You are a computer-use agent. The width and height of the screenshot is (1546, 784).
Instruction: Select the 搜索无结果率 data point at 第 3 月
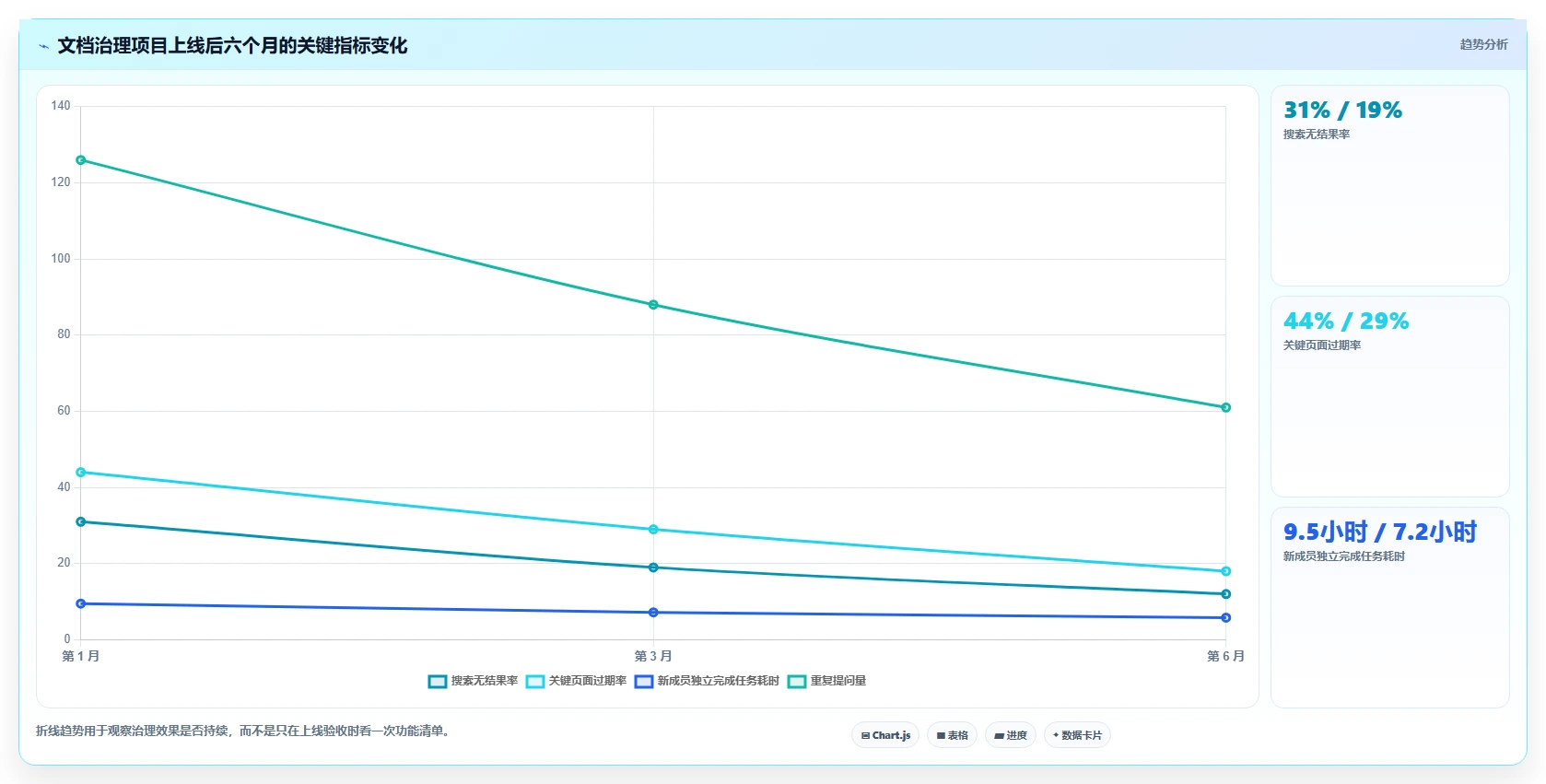pyautogui.click(x=653, y=568)
